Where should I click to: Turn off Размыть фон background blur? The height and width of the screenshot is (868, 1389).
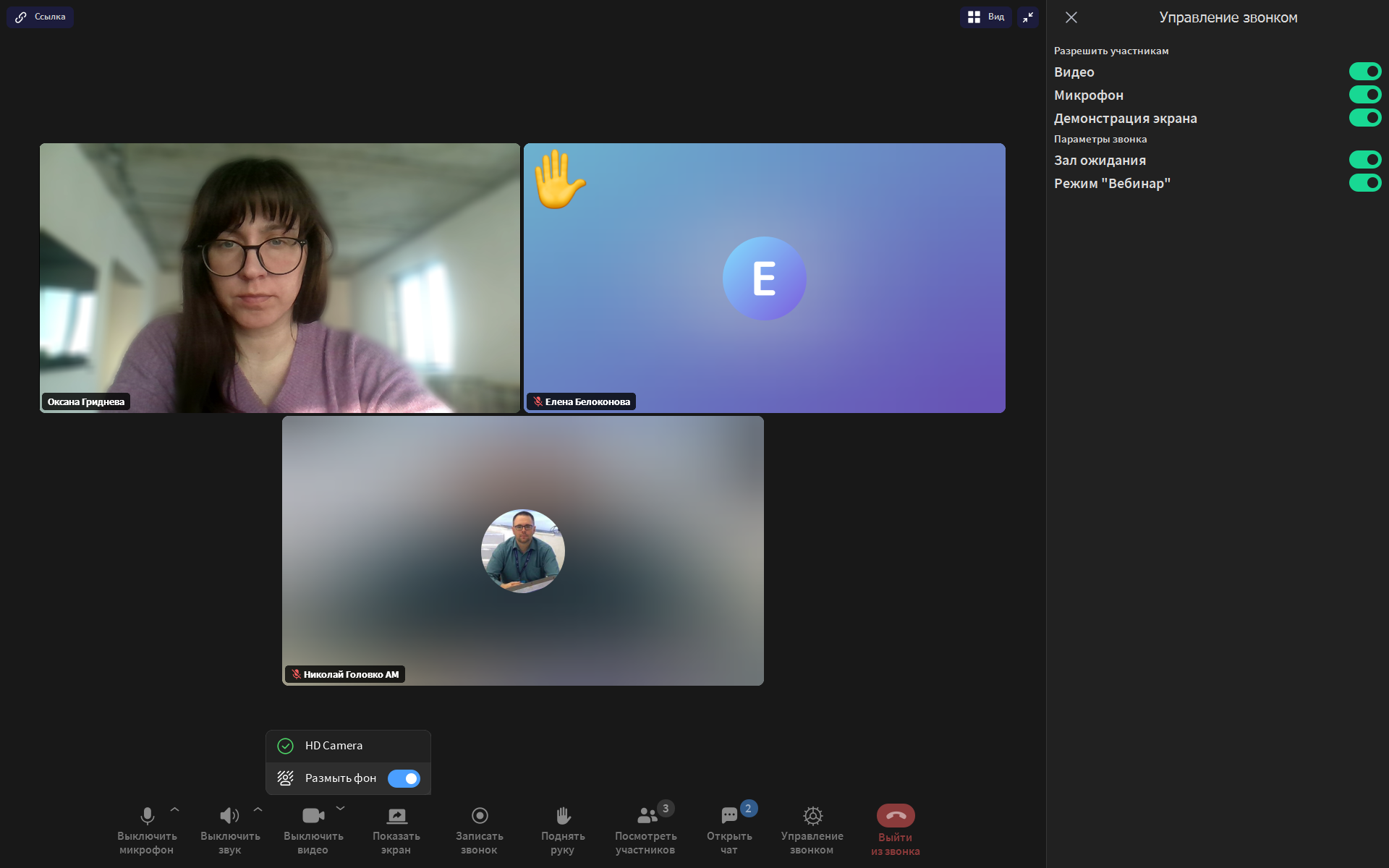pyautogui.click(x=404, y=778)
